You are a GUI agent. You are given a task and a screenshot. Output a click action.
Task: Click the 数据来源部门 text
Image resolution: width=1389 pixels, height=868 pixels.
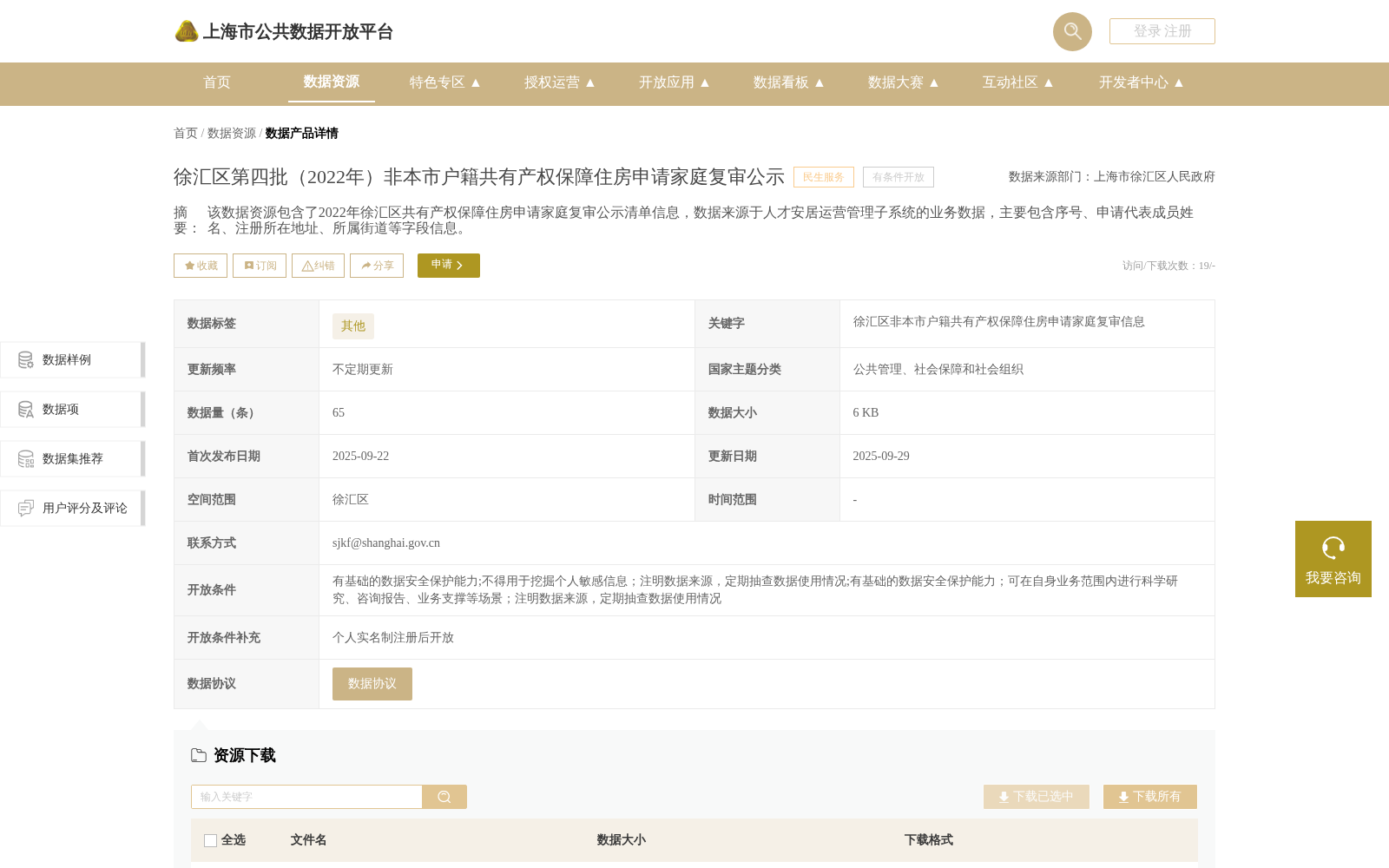point(1112,177)
